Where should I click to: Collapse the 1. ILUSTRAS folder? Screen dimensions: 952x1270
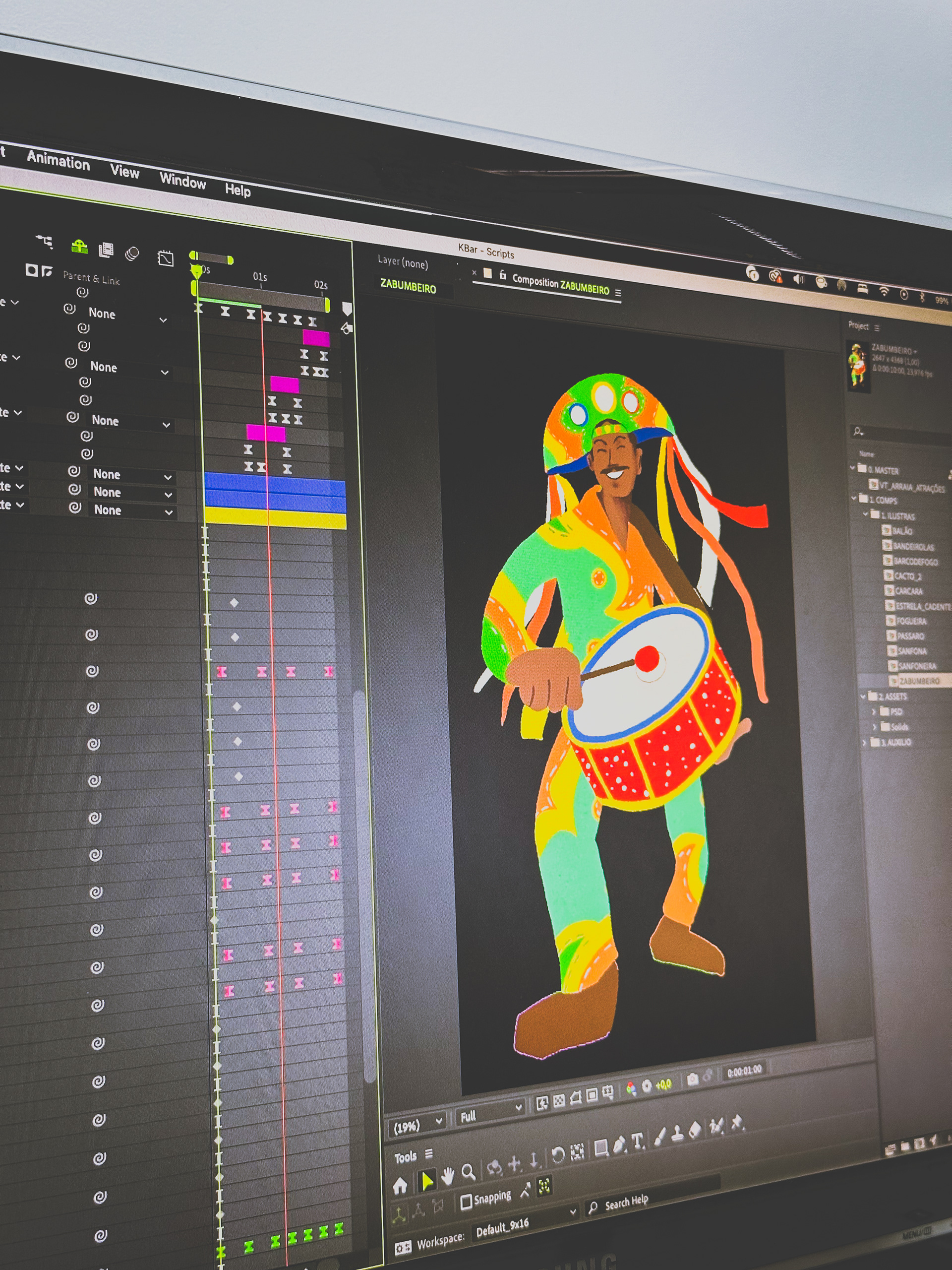pos(865,514)
